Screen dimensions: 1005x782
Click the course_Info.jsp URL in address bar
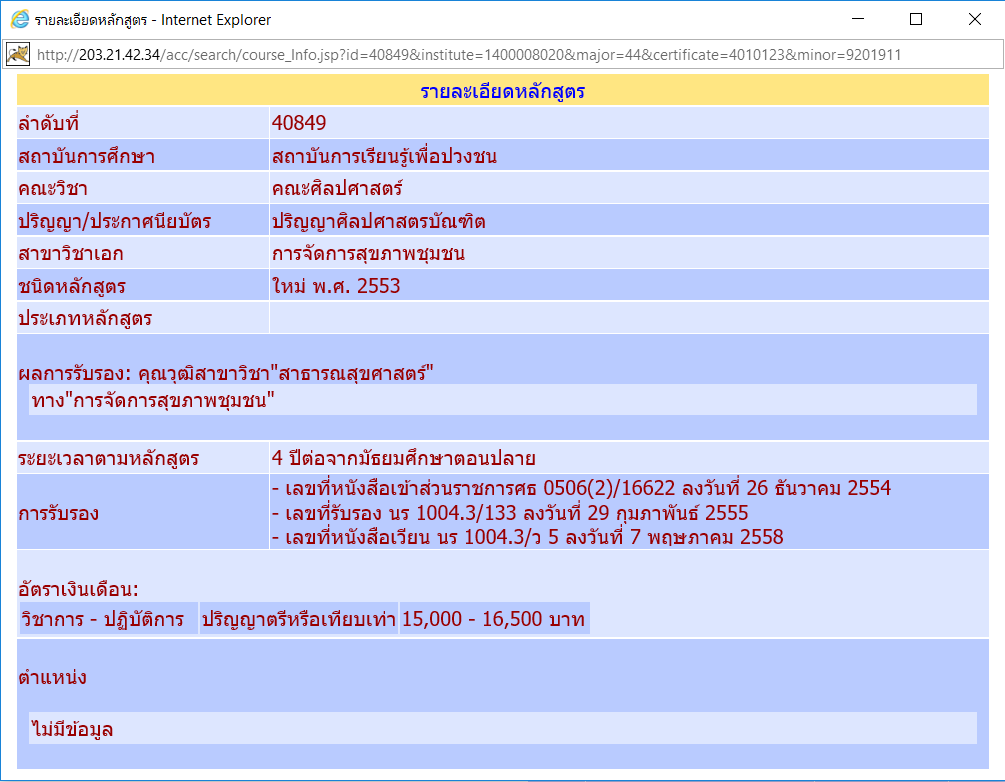(x=468, y=55)
